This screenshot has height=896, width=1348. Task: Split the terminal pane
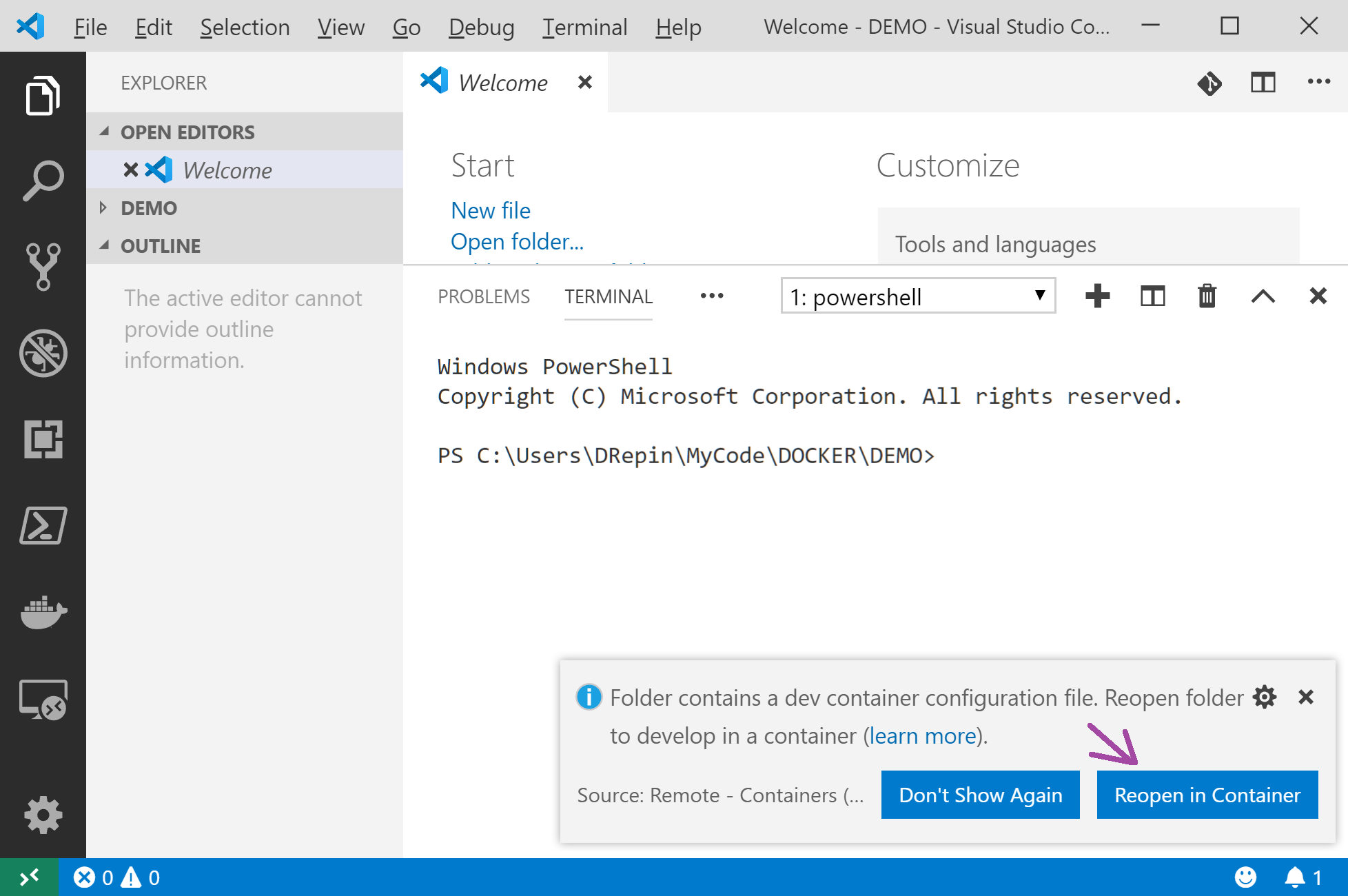(x=1152, y=296)
